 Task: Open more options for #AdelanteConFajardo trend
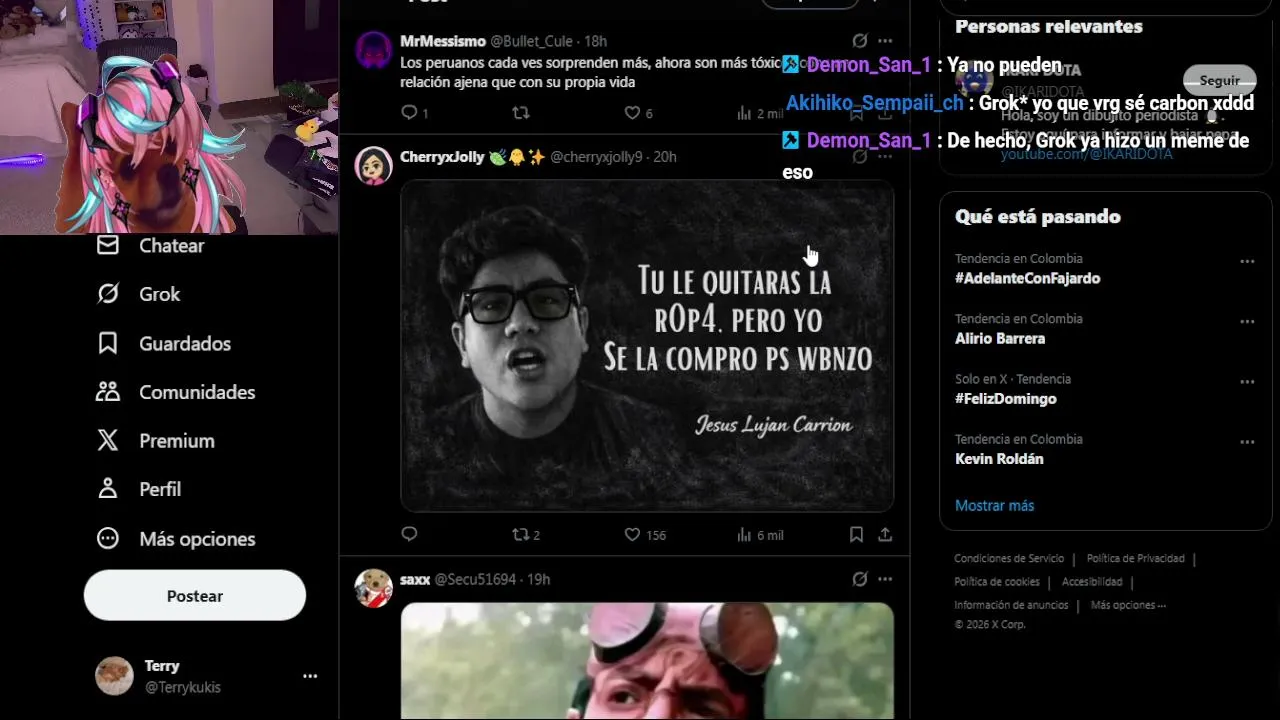1247,261
